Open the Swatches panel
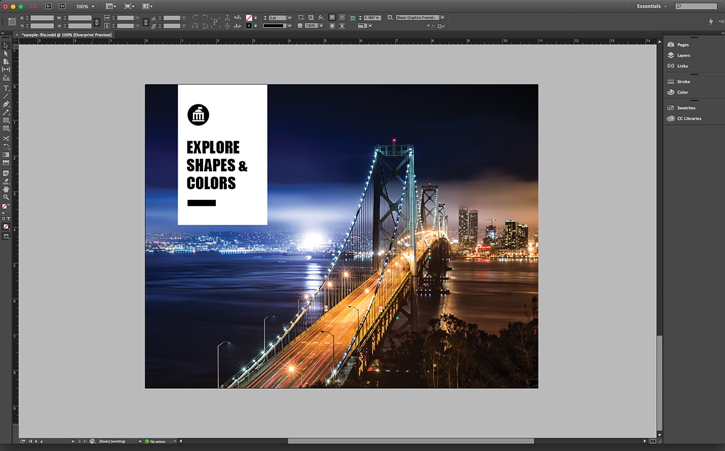Image resolution: width=725 pixels, height=451 pixels. click(685, 108)
